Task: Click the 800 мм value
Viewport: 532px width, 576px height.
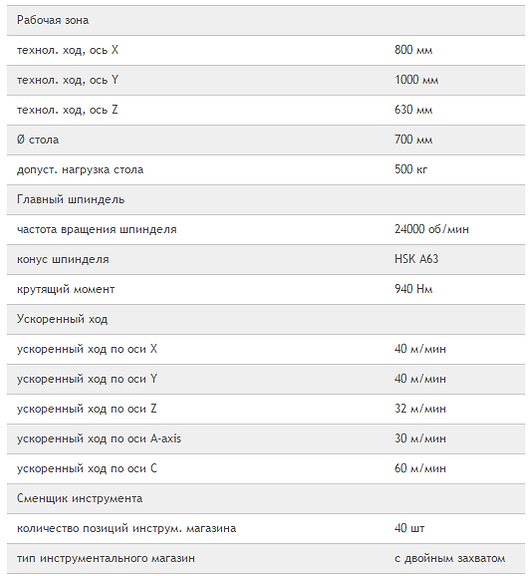Action: pyautogui.click(x=413, y=50)
